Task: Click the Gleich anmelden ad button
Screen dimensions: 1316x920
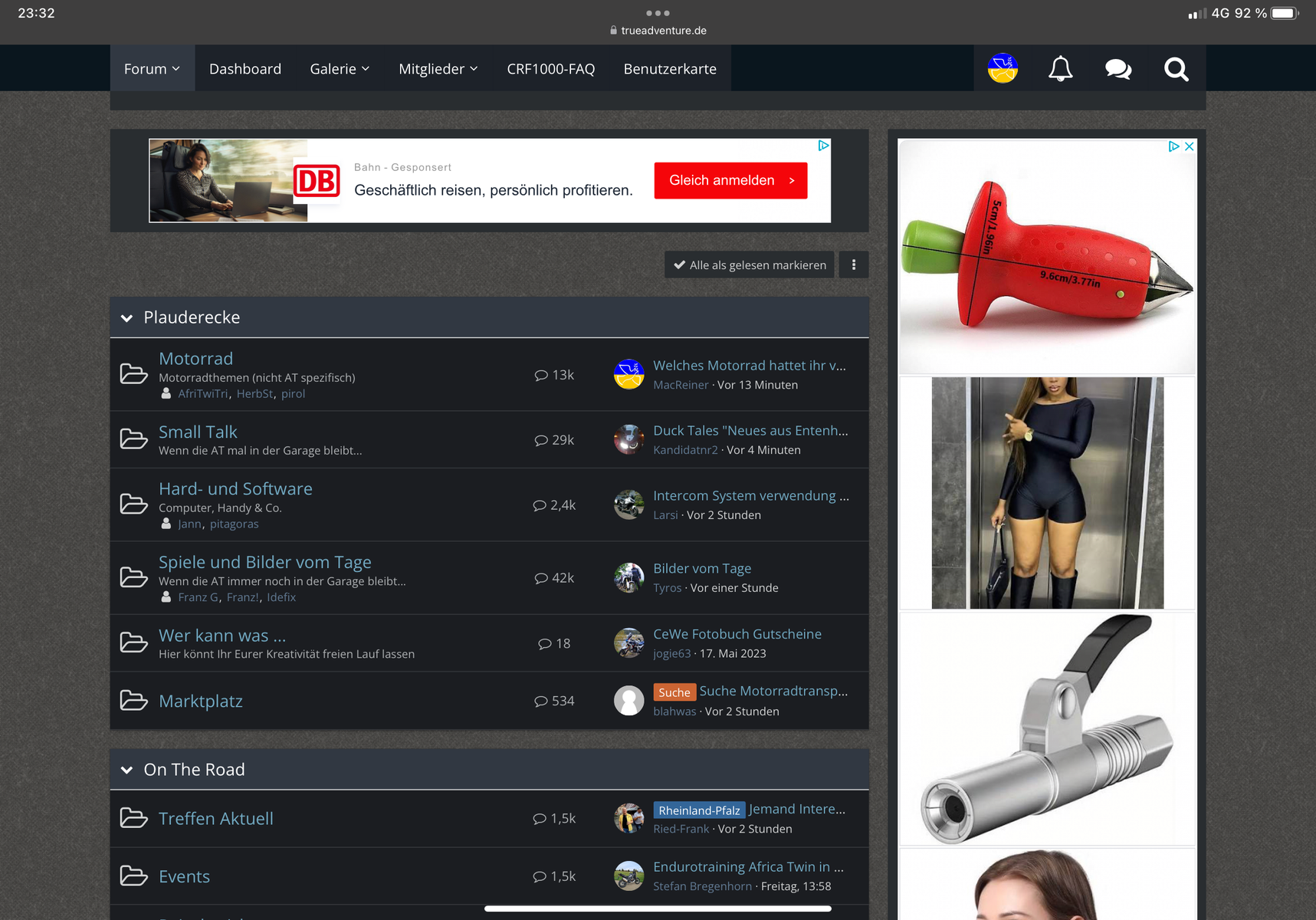Action: pos(730,180)
